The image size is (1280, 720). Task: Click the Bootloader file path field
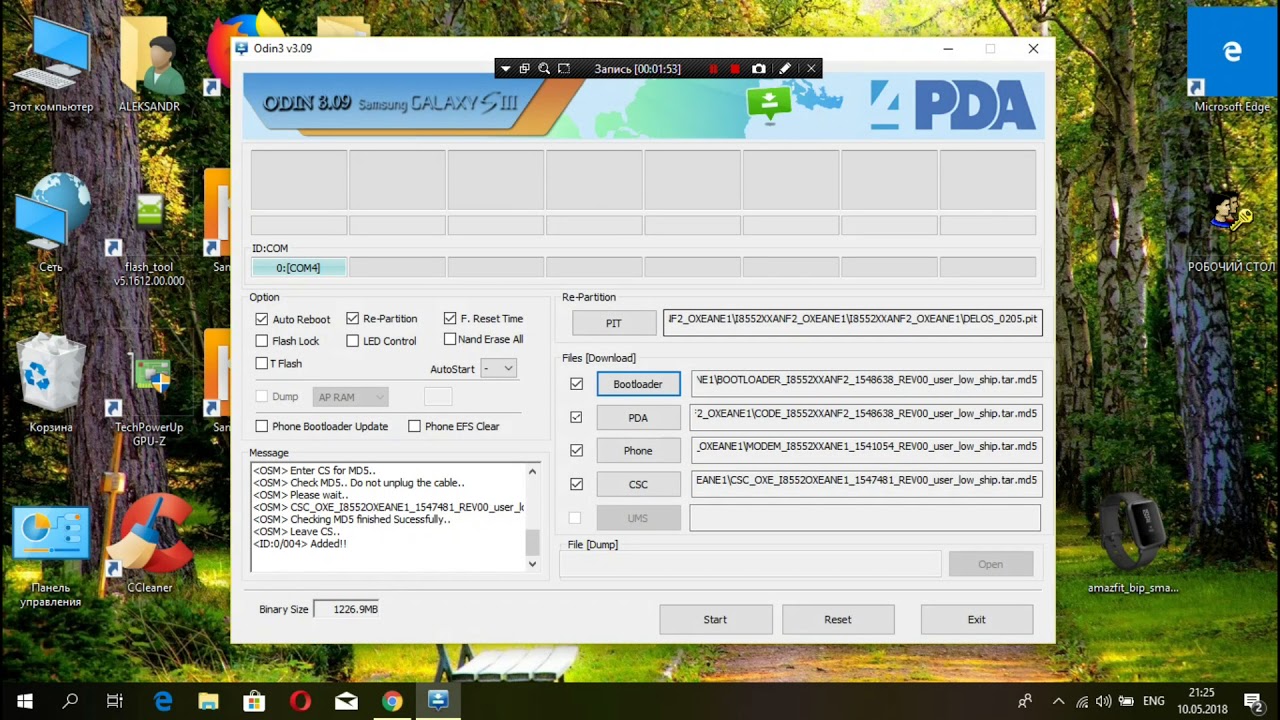click(x=866, y=384)
